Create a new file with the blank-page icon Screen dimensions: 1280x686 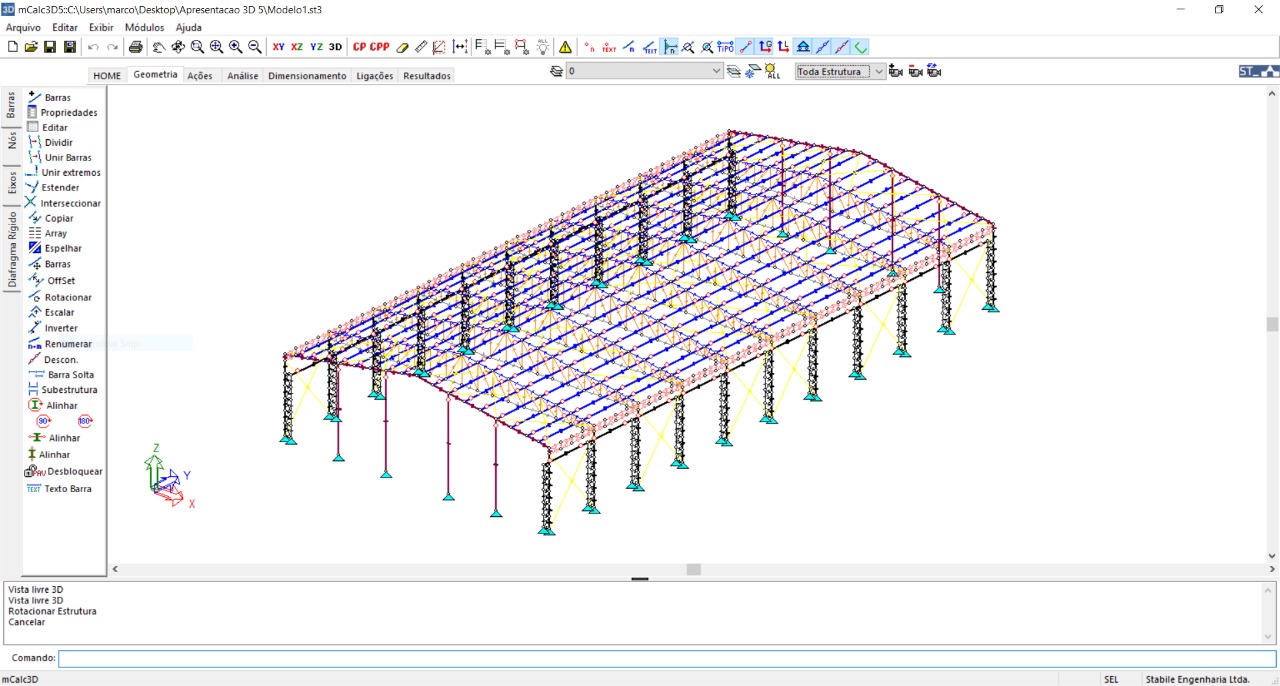(x=12, y=47)
